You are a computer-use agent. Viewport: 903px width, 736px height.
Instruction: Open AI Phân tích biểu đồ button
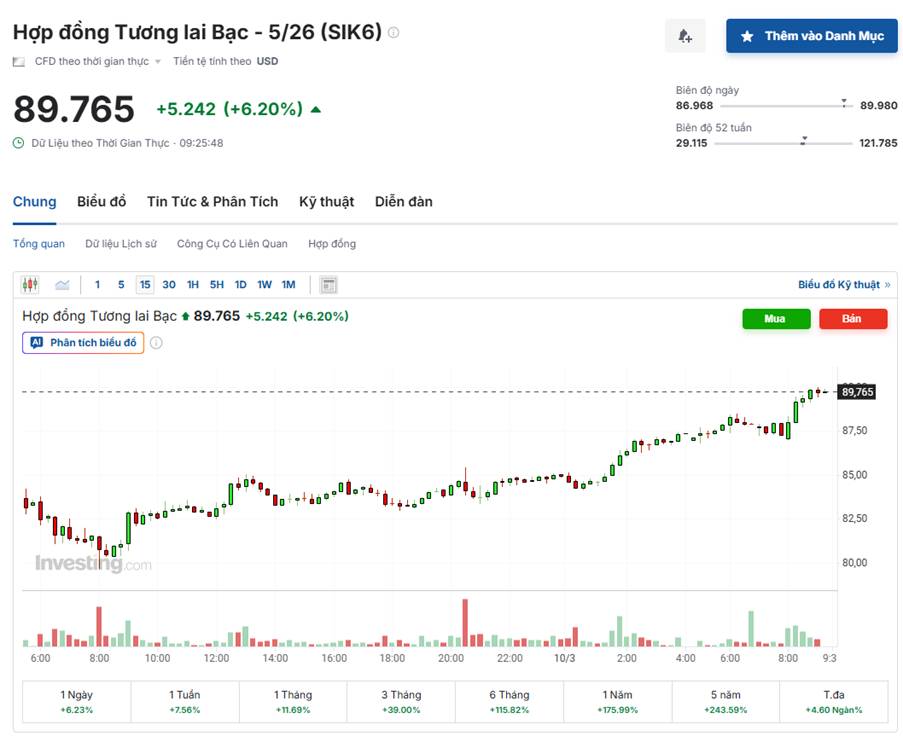coord(83,343)
